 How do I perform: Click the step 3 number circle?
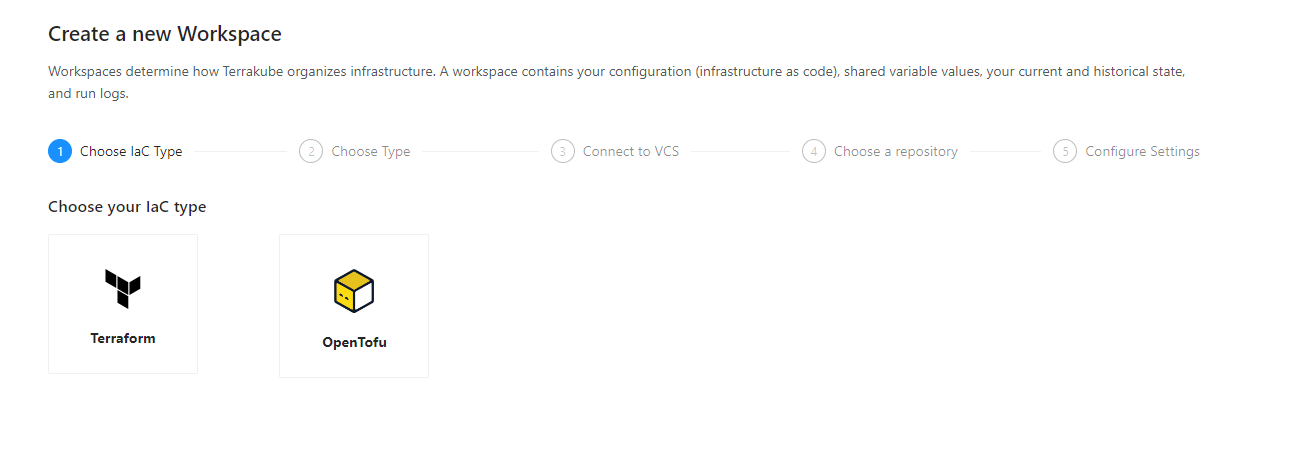(x=563, y=152)
